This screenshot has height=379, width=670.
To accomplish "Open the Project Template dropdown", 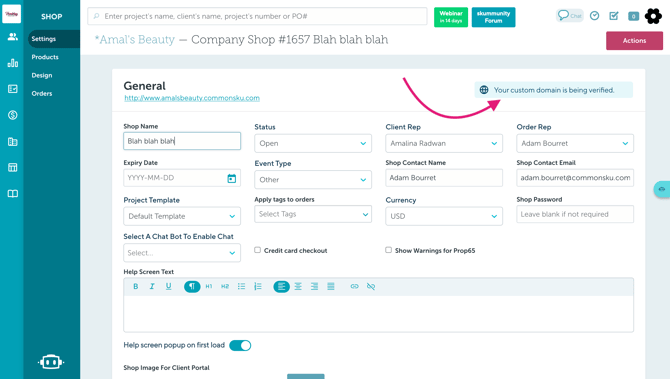I will coord(182,216).
